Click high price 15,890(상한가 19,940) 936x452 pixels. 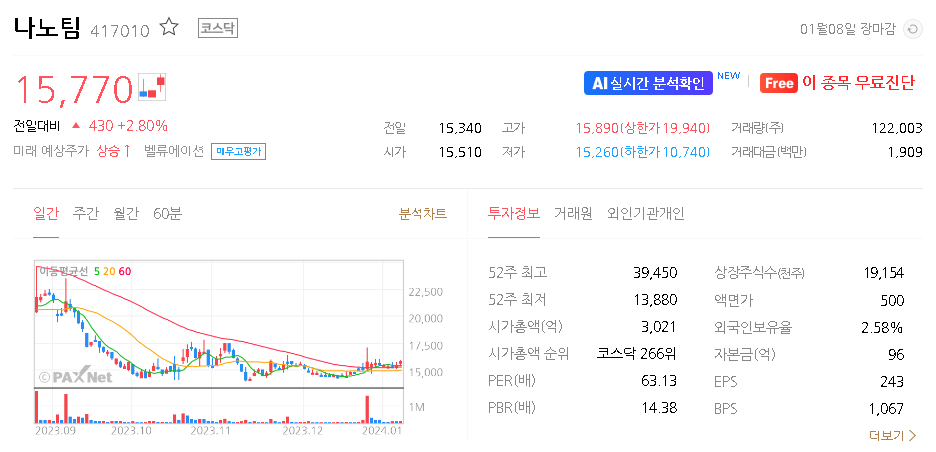click(643, 128)
